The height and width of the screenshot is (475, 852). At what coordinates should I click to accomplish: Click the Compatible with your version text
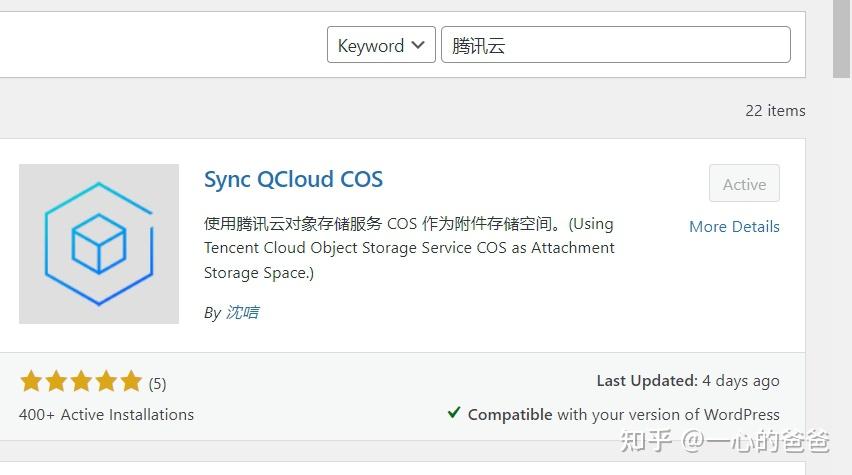623,414
